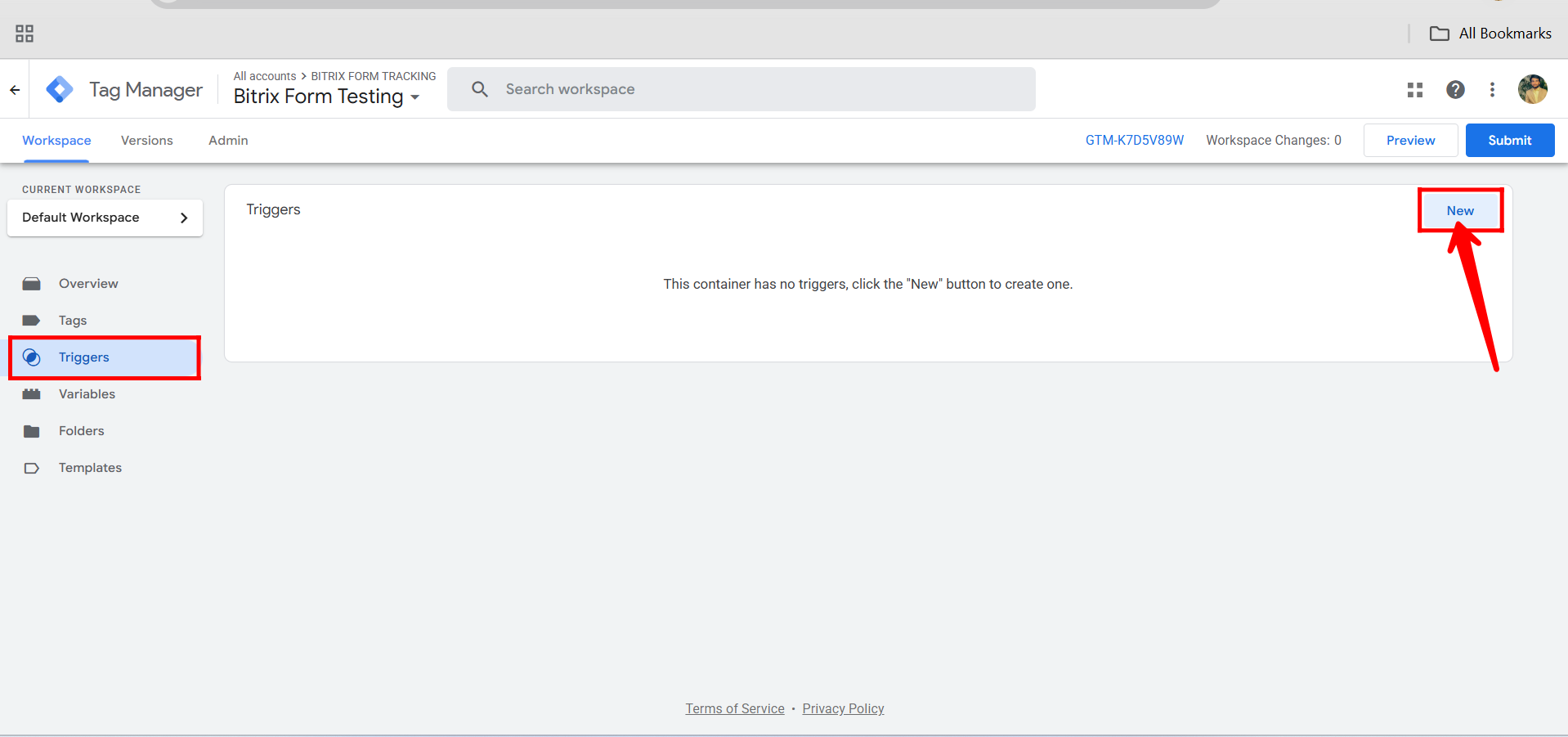Click the Variables block icon
Screen dimensions: 1568x737
point(32,394)
